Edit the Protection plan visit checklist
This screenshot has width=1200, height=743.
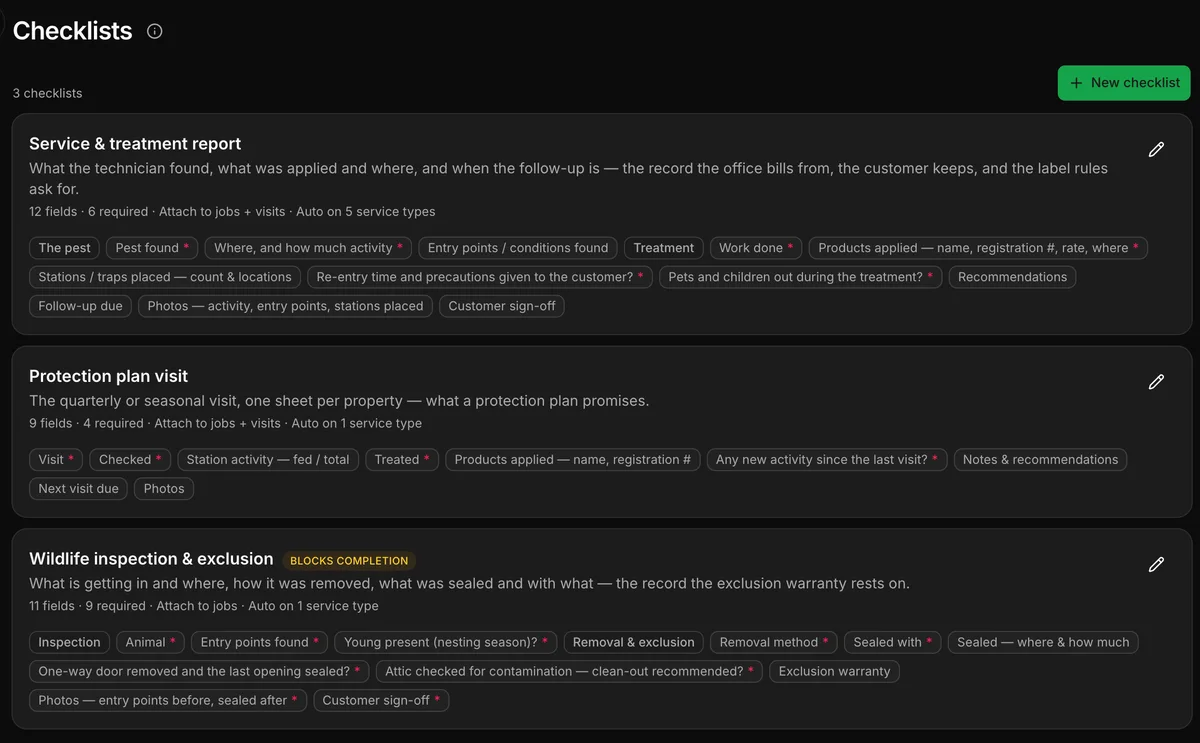1156,382
